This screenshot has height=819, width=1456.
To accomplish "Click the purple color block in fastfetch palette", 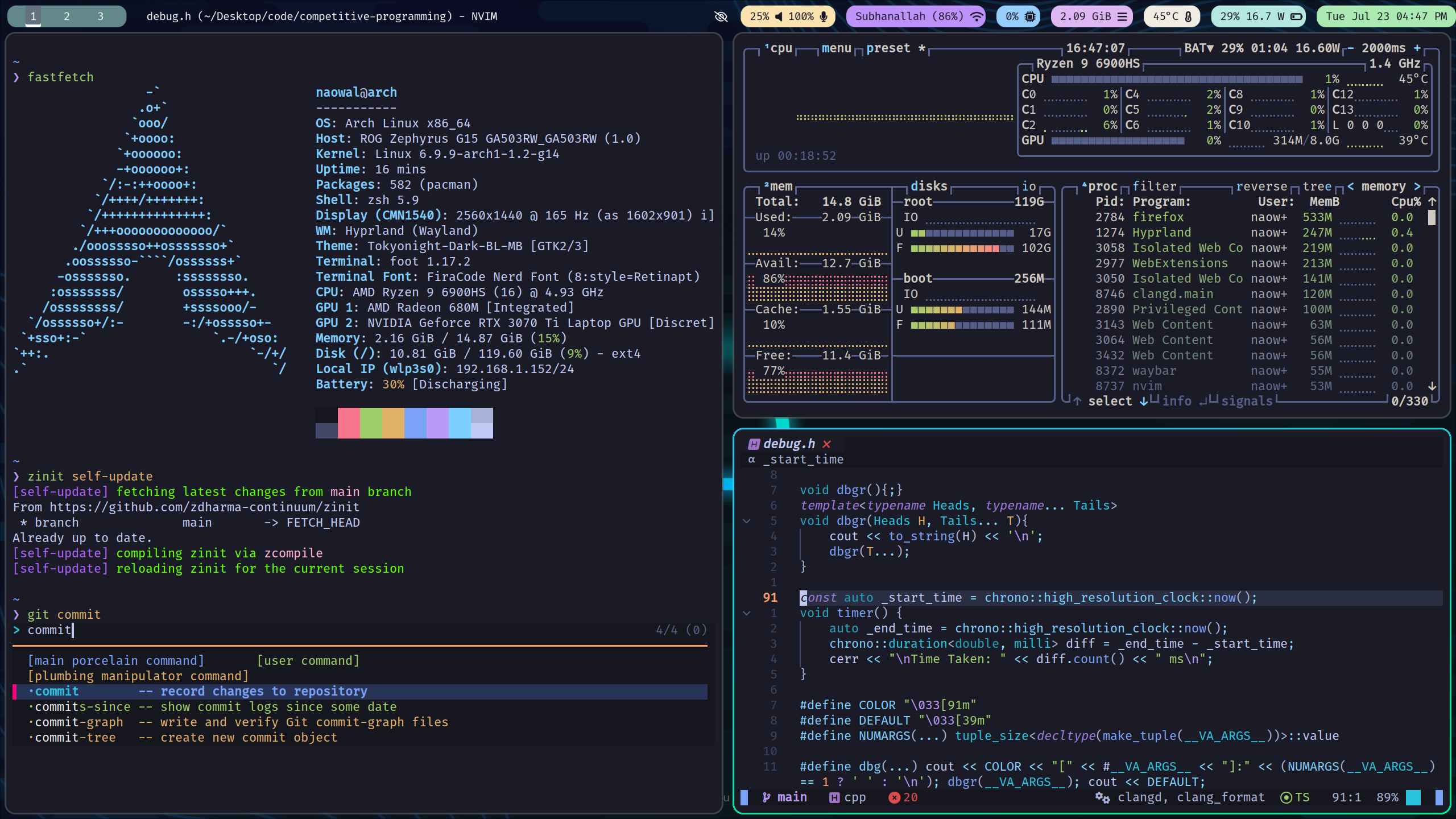I will [x=437, y=423].
